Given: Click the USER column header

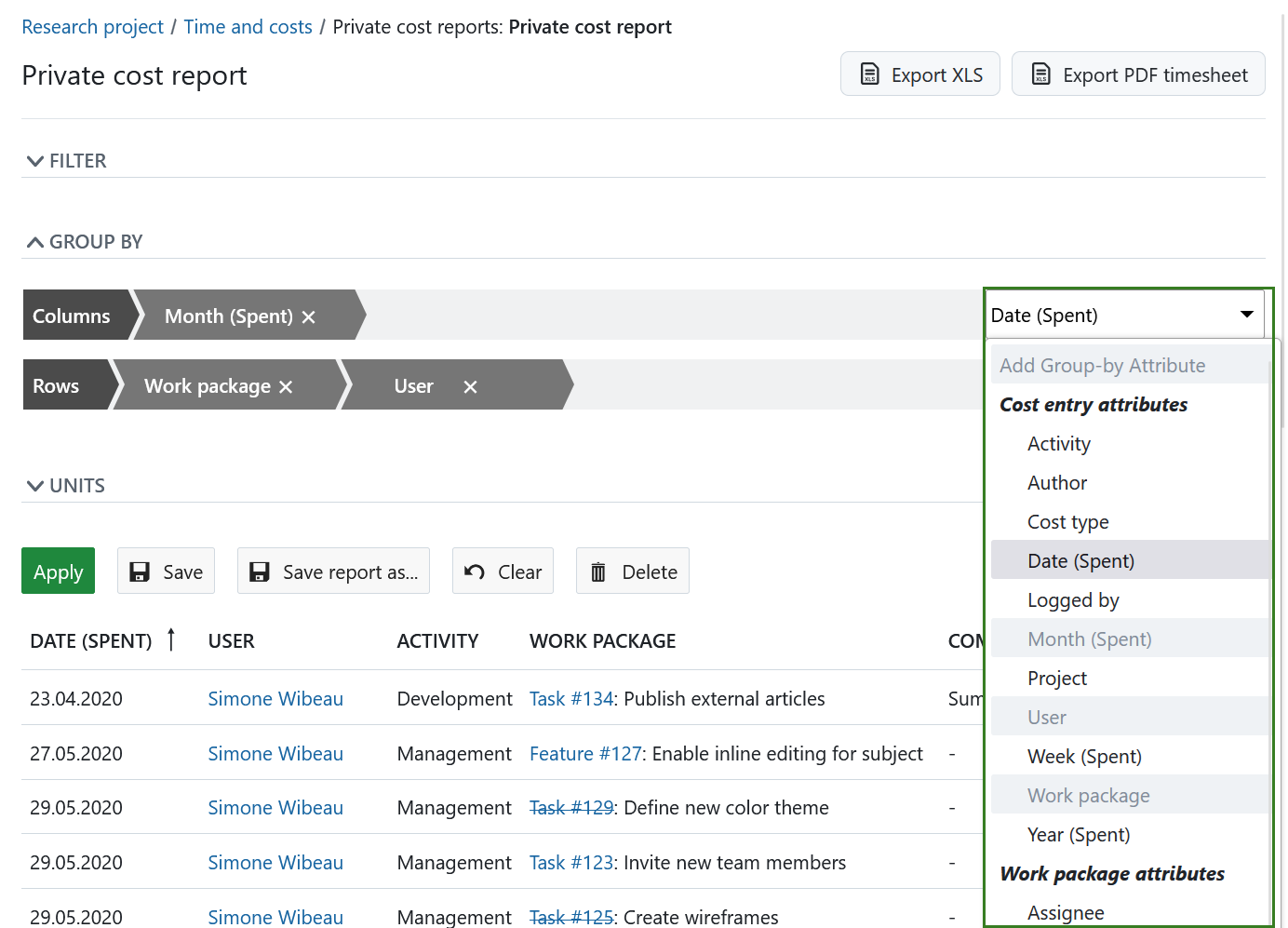Looking at the screenshot, I should click(232, 641).
